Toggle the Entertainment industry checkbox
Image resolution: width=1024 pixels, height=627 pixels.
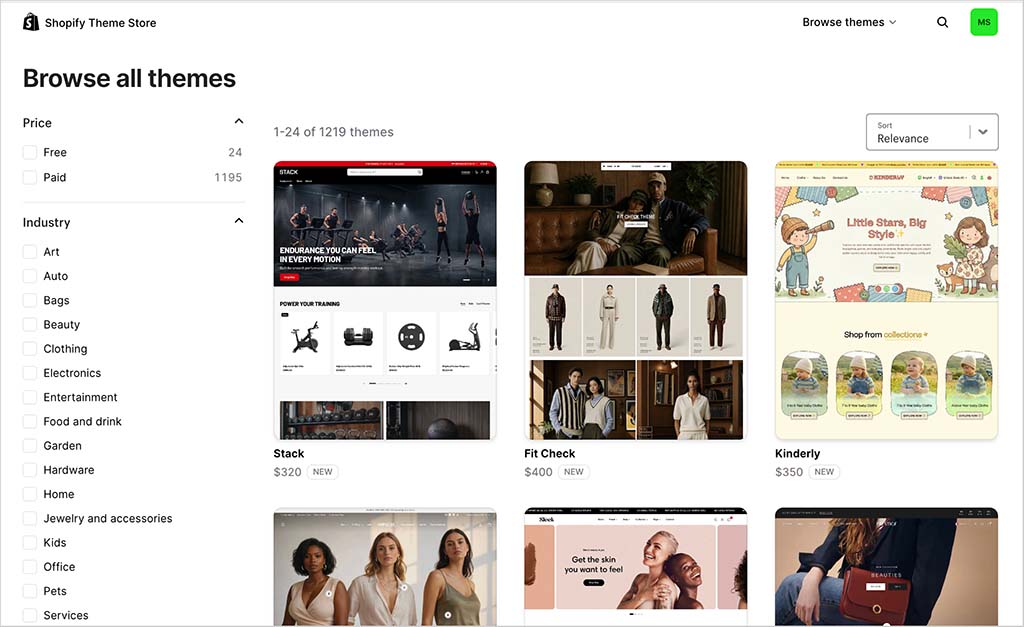click(x=30, y=396)
